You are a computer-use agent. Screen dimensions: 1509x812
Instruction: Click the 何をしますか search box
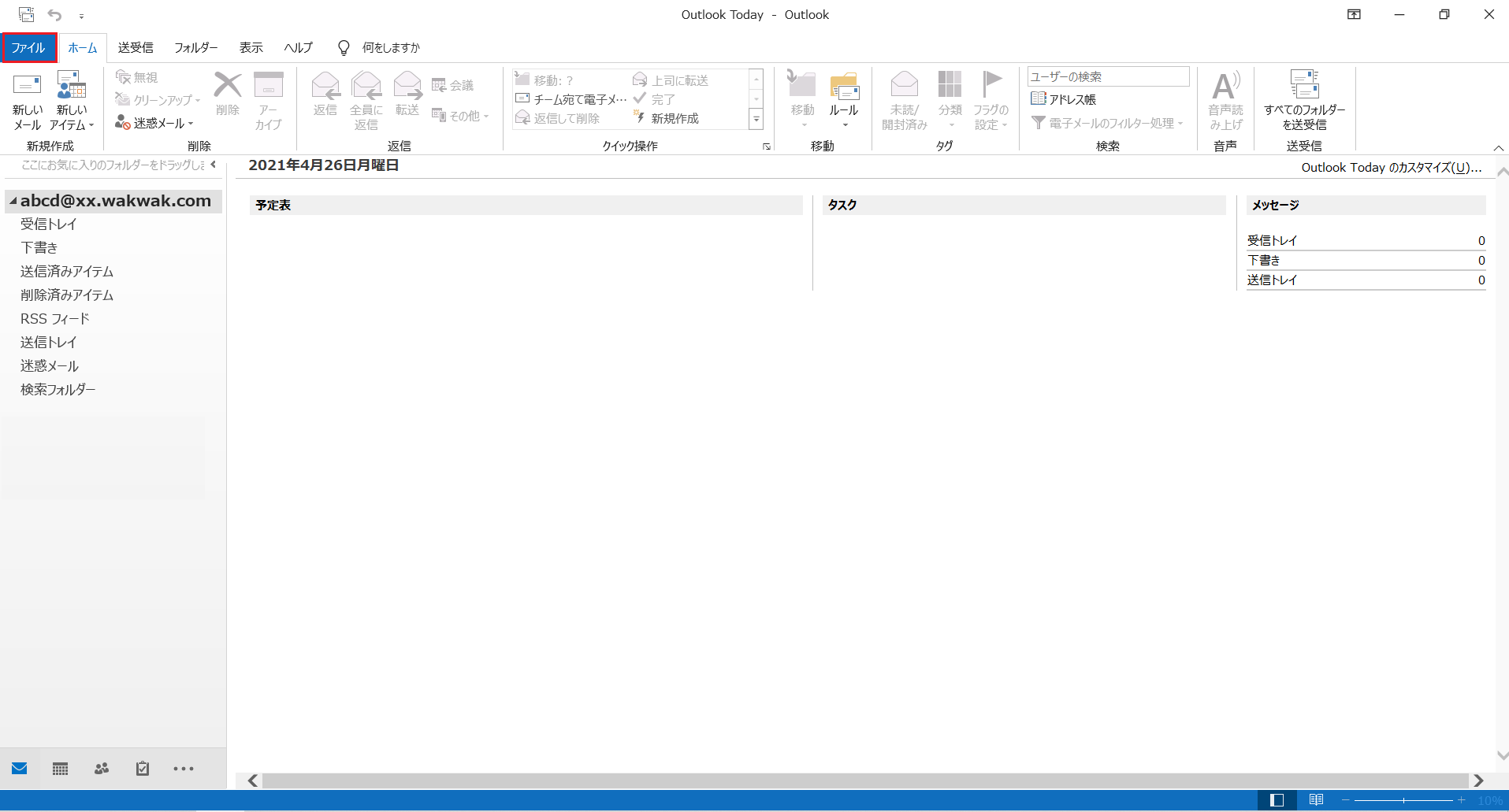point(391,47)
